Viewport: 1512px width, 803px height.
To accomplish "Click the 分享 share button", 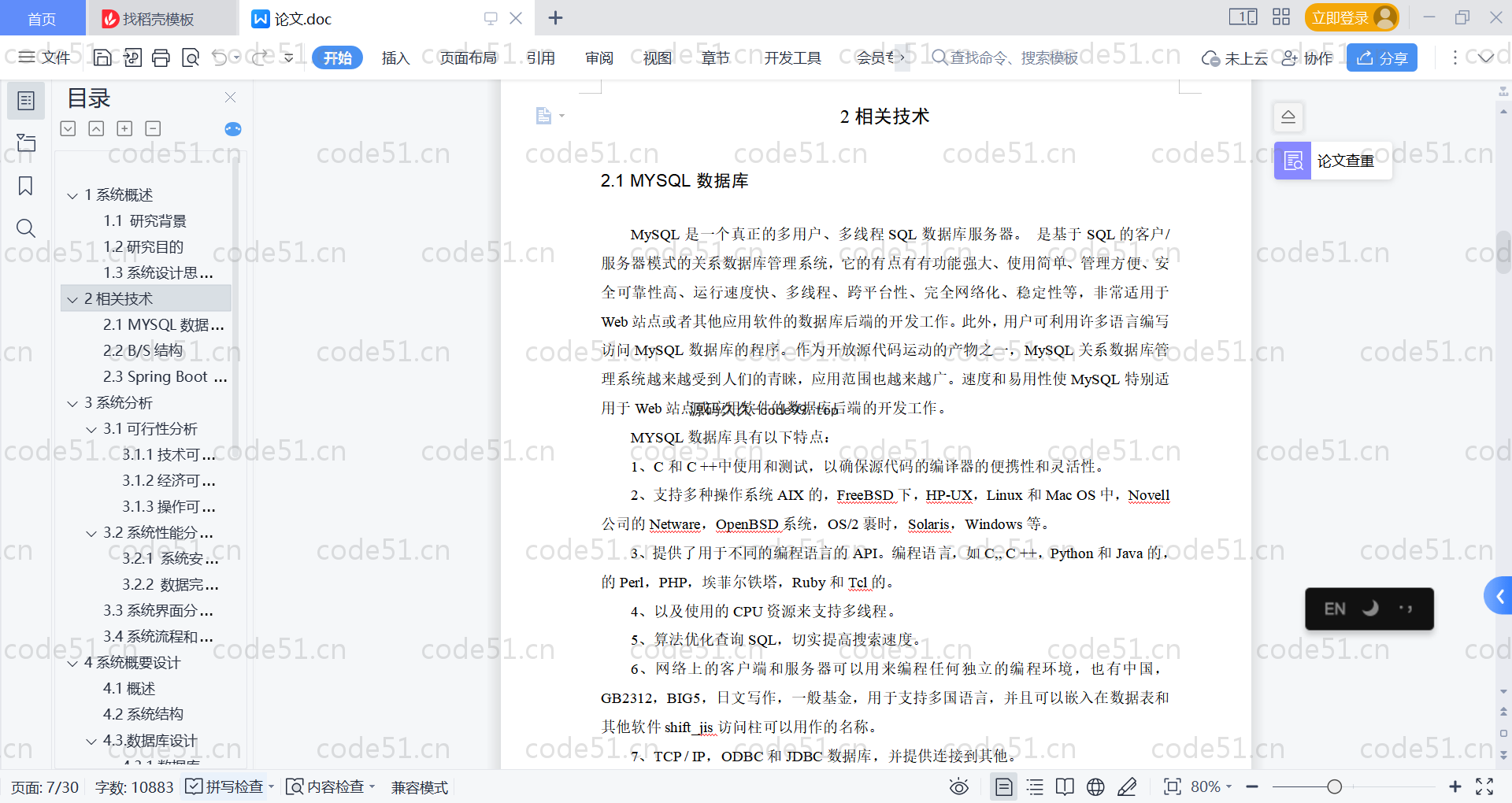I will [x=1382, y=57].
